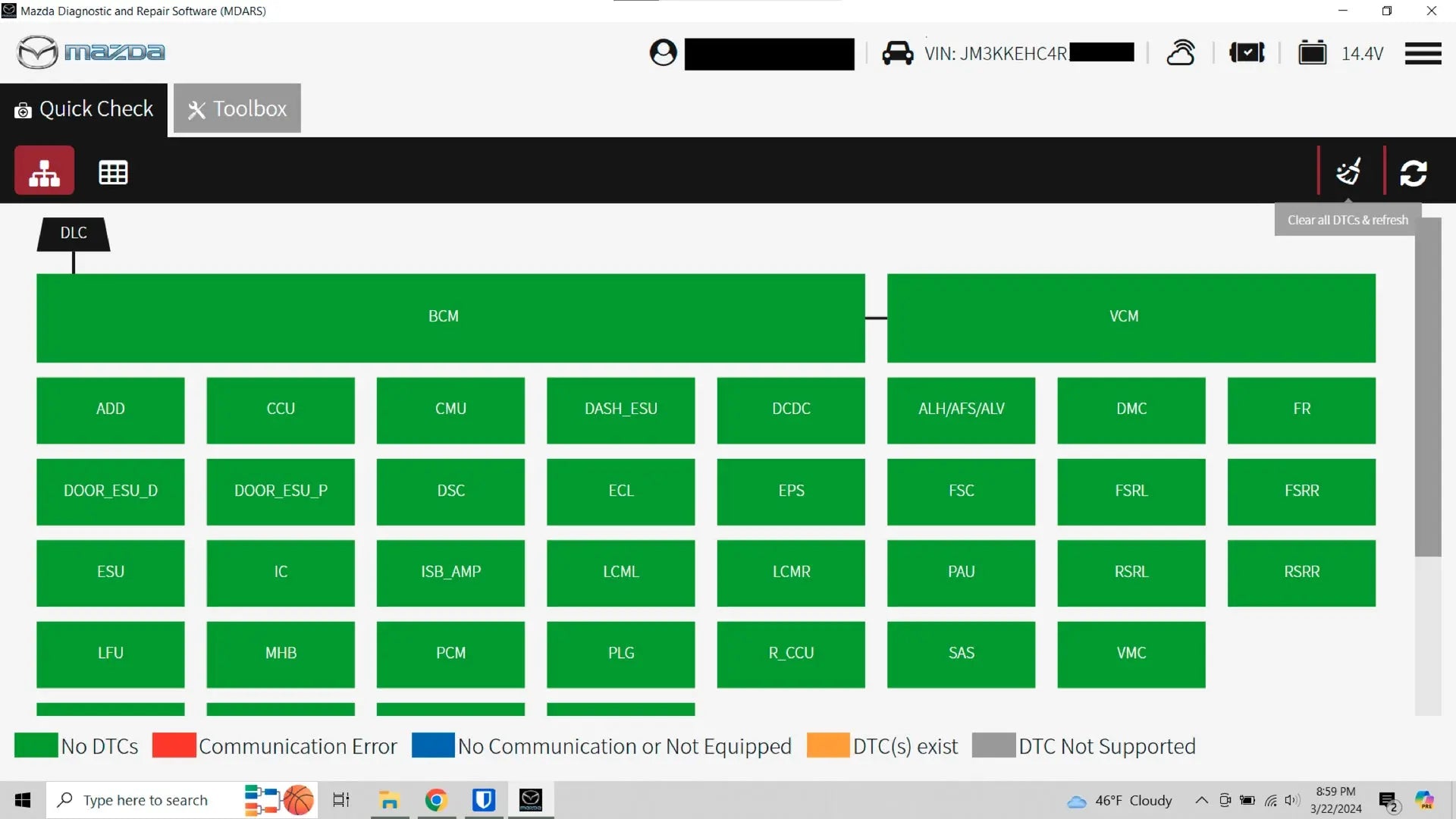Click the refresh/sync icon
1456x819 pixels.
(x=1414, y=170)
